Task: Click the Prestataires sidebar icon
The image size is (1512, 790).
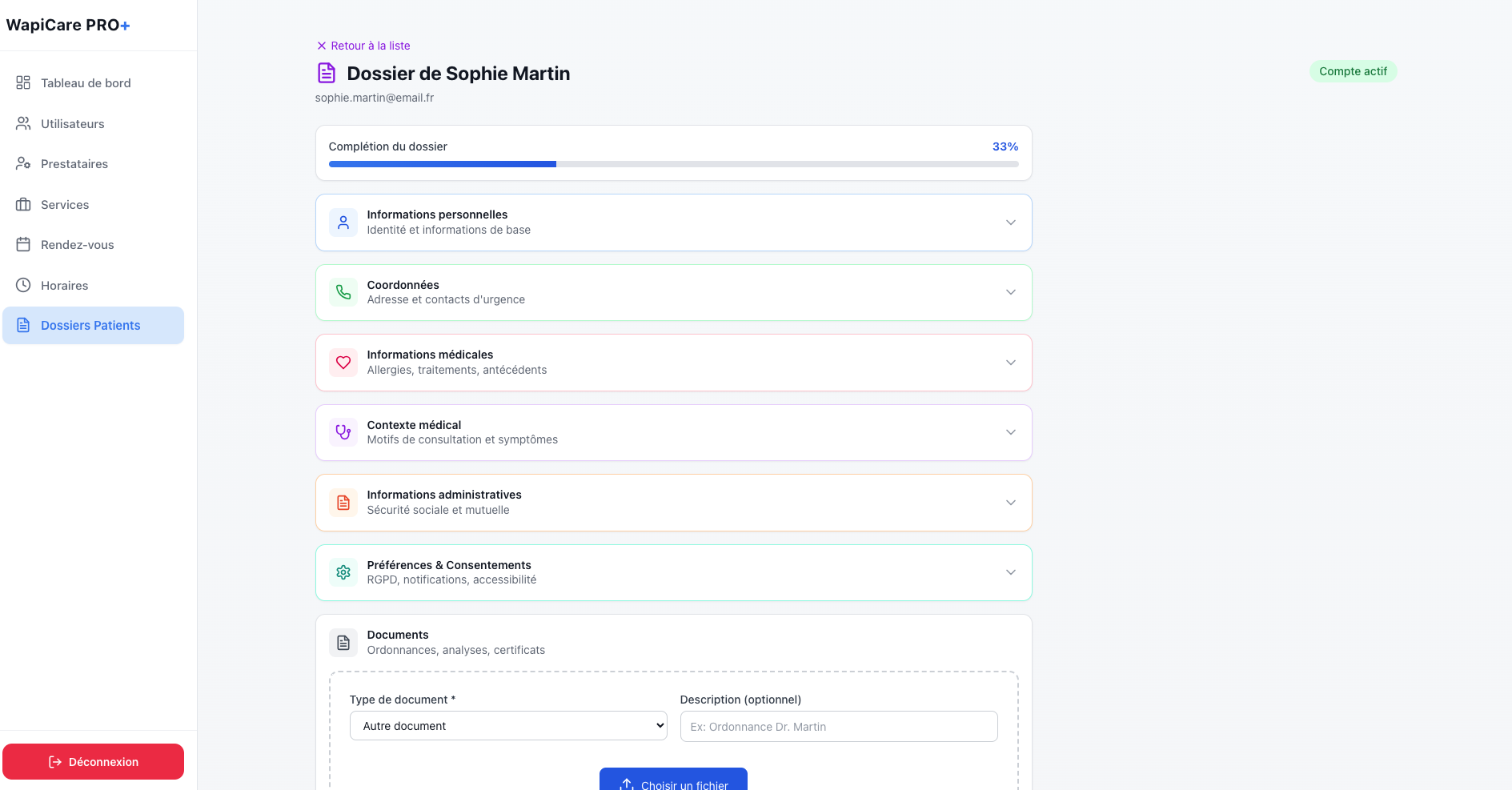Action: [x=22, y=163]
